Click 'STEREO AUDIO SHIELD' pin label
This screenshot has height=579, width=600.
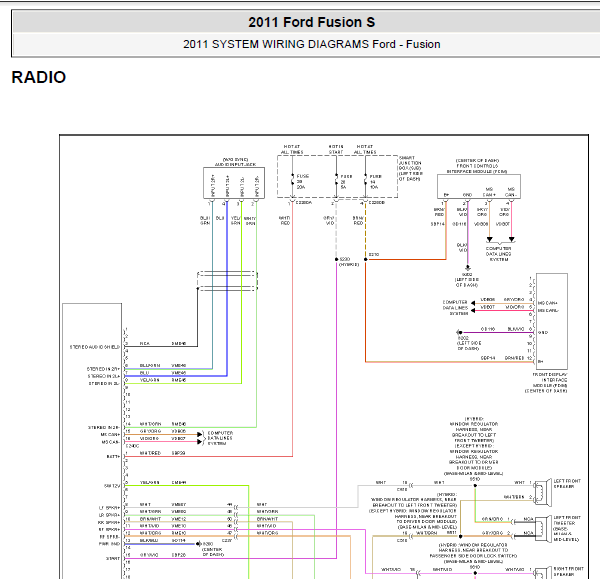pos(95,347)
